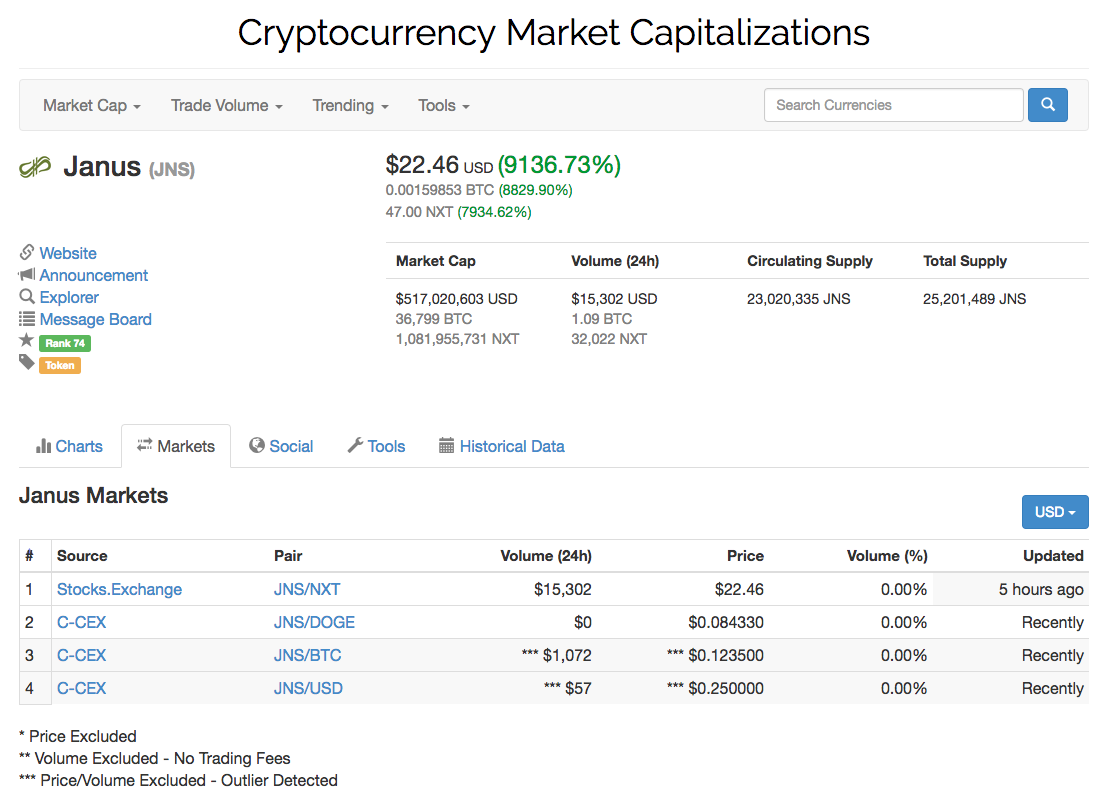Click the orange Token badge
The image size is (1117, 799).
(x=60, y=365)
